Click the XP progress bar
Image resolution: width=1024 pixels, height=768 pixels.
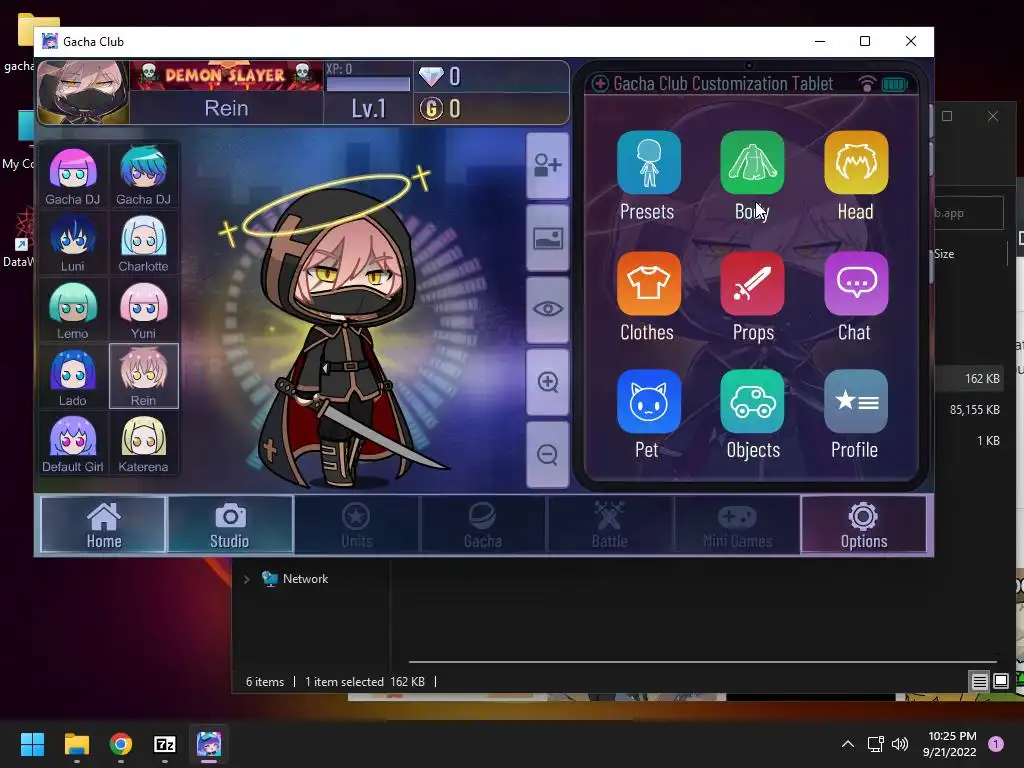(368, 84)
